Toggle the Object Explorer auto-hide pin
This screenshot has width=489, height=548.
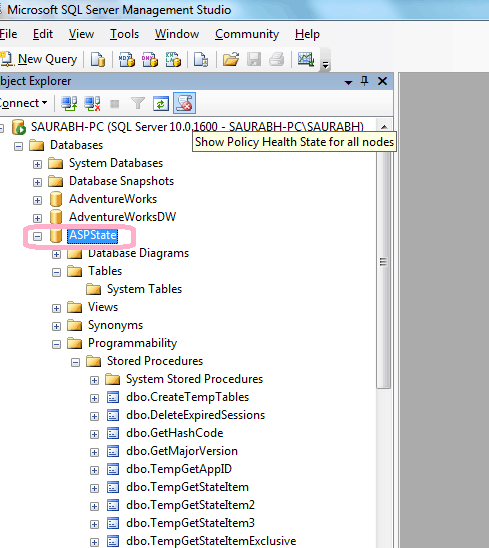point(364,81)
